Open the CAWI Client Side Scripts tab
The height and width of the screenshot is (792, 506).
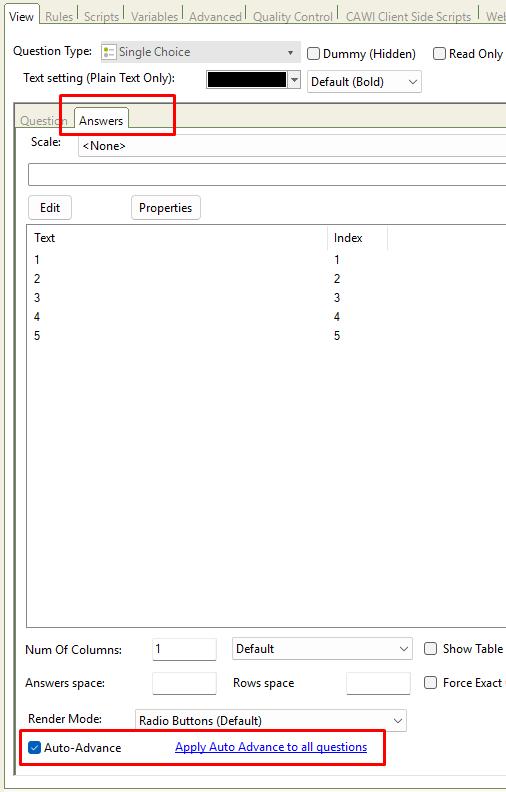coord(408,17)
